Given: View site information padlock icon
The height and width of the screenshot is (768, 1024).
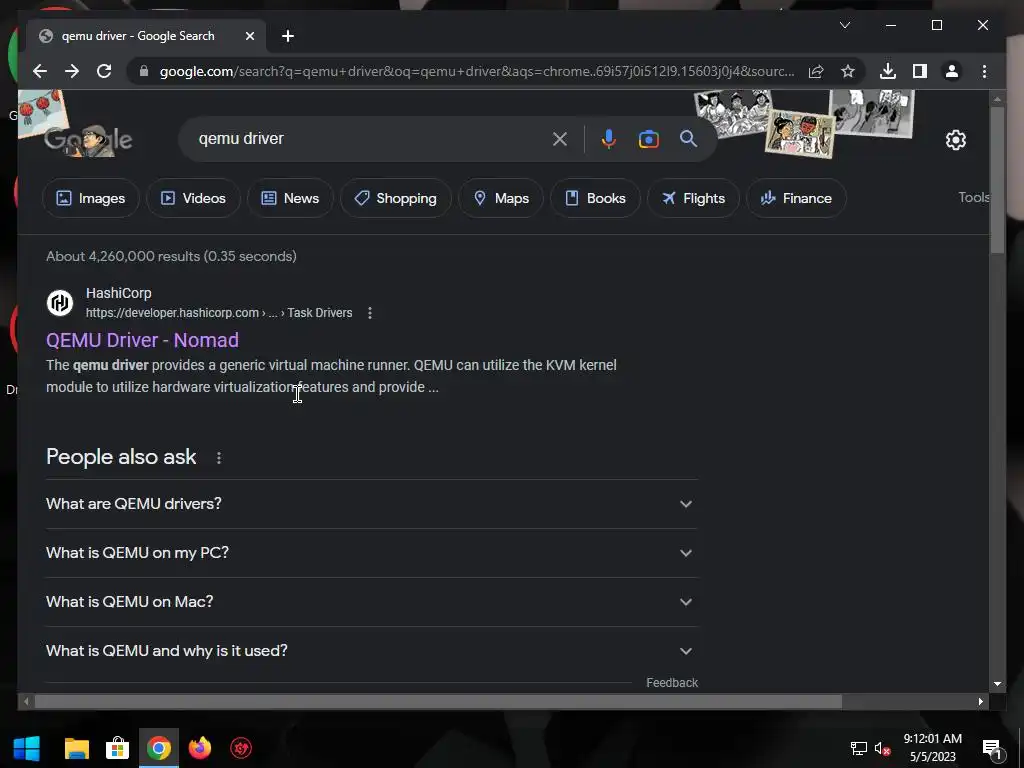Looking at the screenshot, I should [144, 71].
